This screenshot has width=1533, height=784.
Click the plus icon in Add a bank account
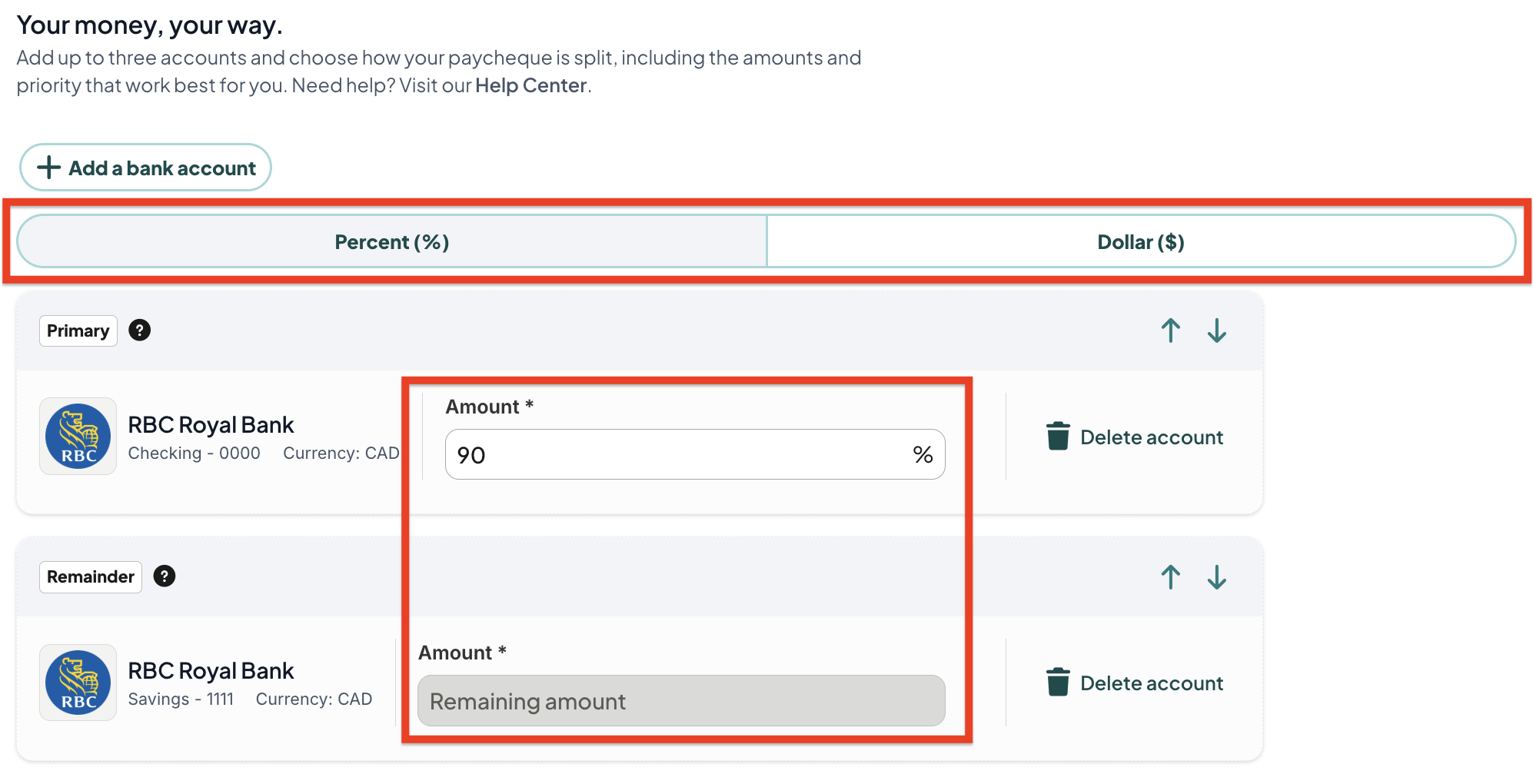pyautogui.click(x=49, y=168)
